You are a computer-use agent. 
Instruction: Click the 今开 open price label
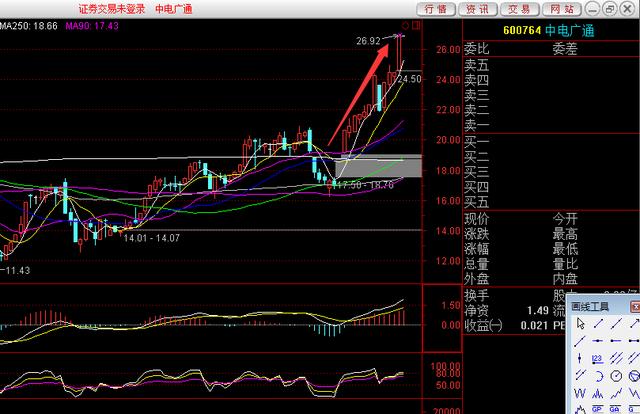coord(565,218)
